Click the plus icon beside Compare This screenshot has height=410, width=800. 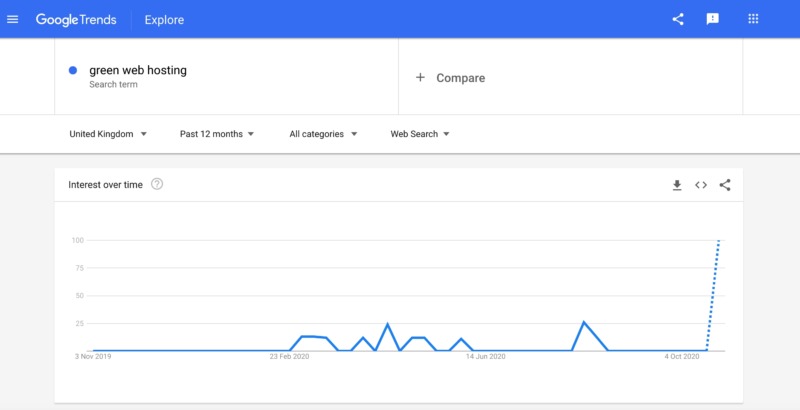pos(420,77)
